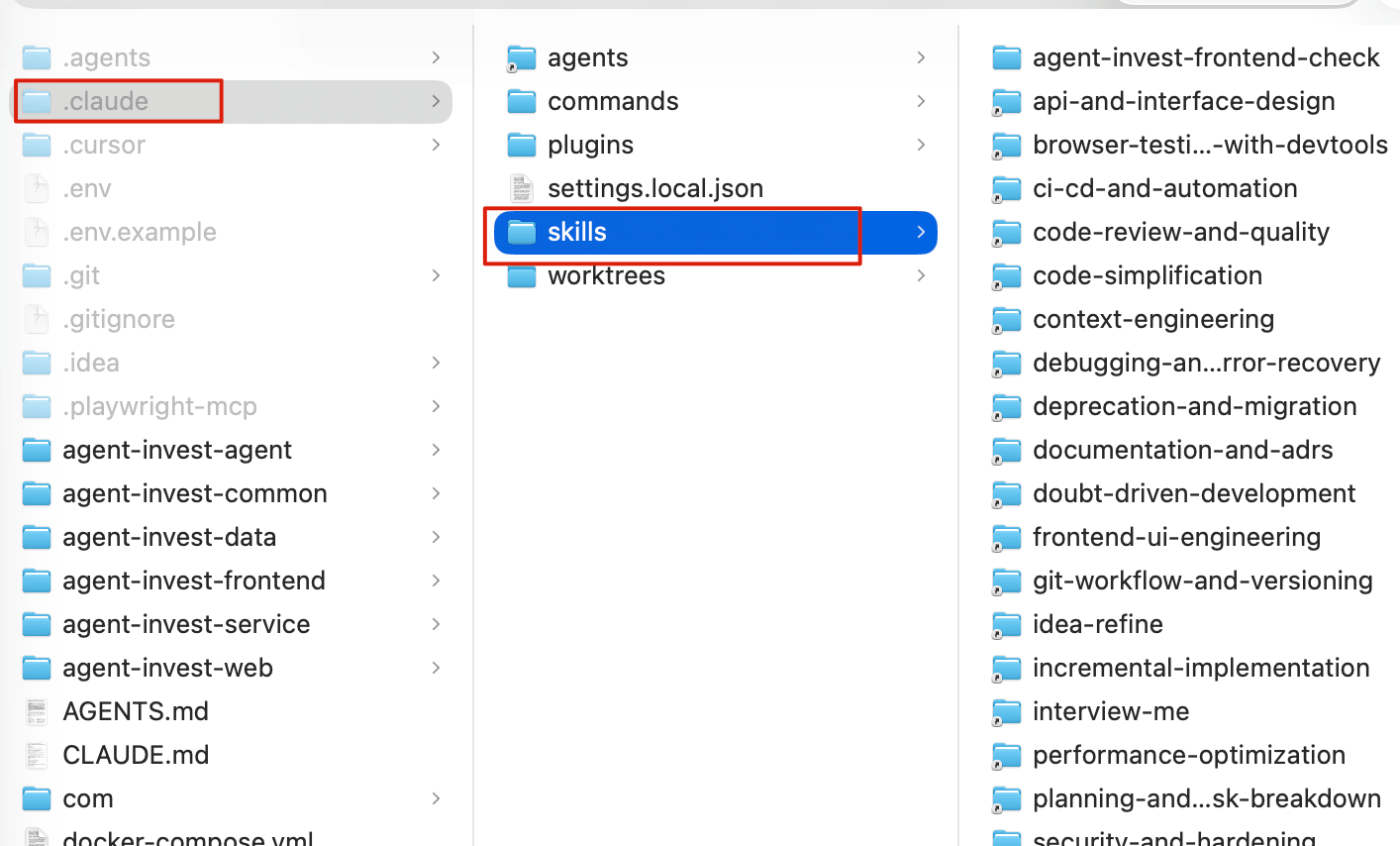1400x846 pixels.
Task: Expand the .agents folder chevron
Action: (x=436, y=57)
